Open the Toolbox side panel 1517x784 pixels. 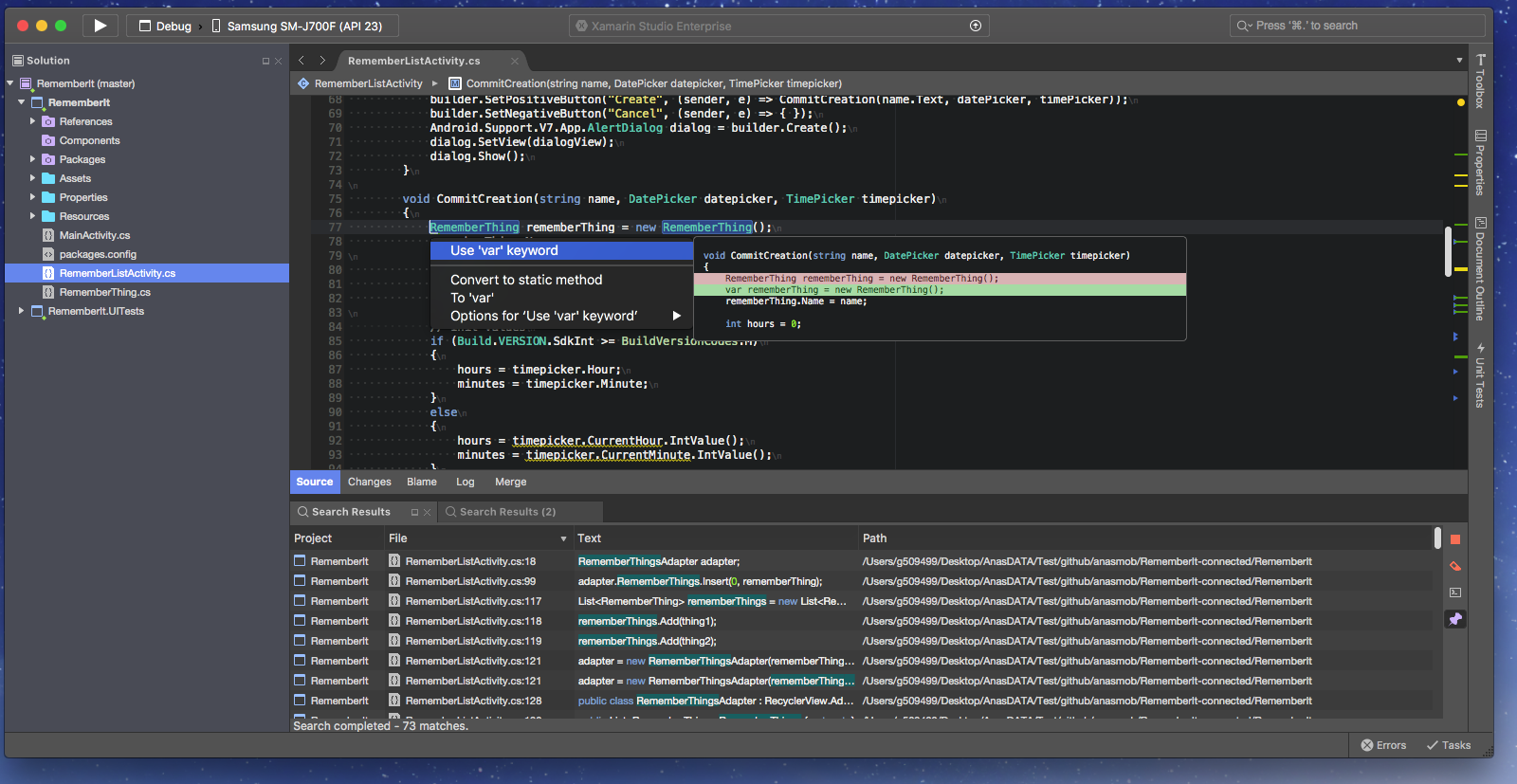tap(1480, 82)
